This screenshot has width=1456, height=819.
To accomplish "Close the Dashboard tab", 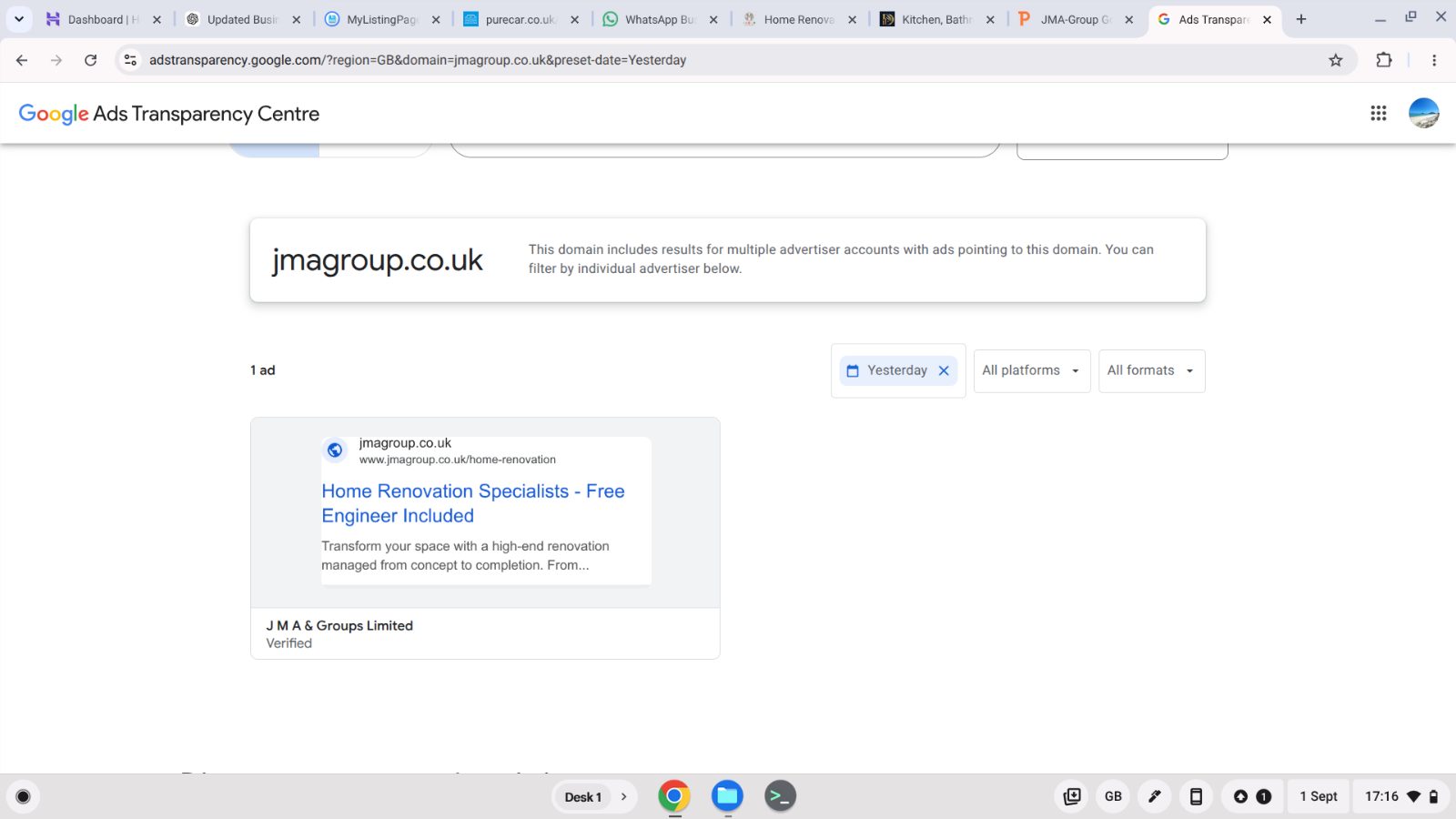I will tap(157, 19).
